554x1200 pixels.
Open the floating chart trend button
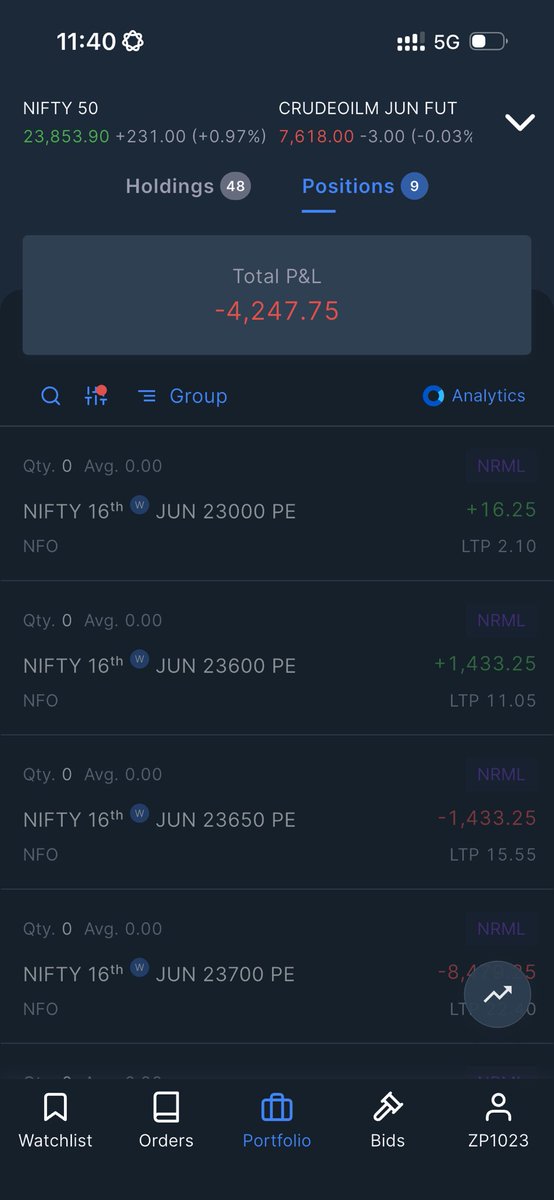(497, 994)
